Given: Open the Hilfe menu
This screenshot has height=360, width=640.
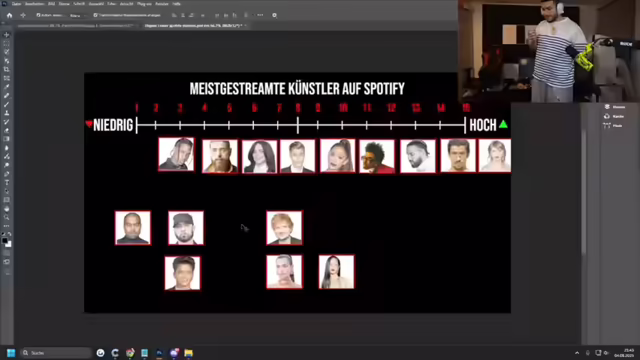Looking at the screenshot, I should point(176,4).
